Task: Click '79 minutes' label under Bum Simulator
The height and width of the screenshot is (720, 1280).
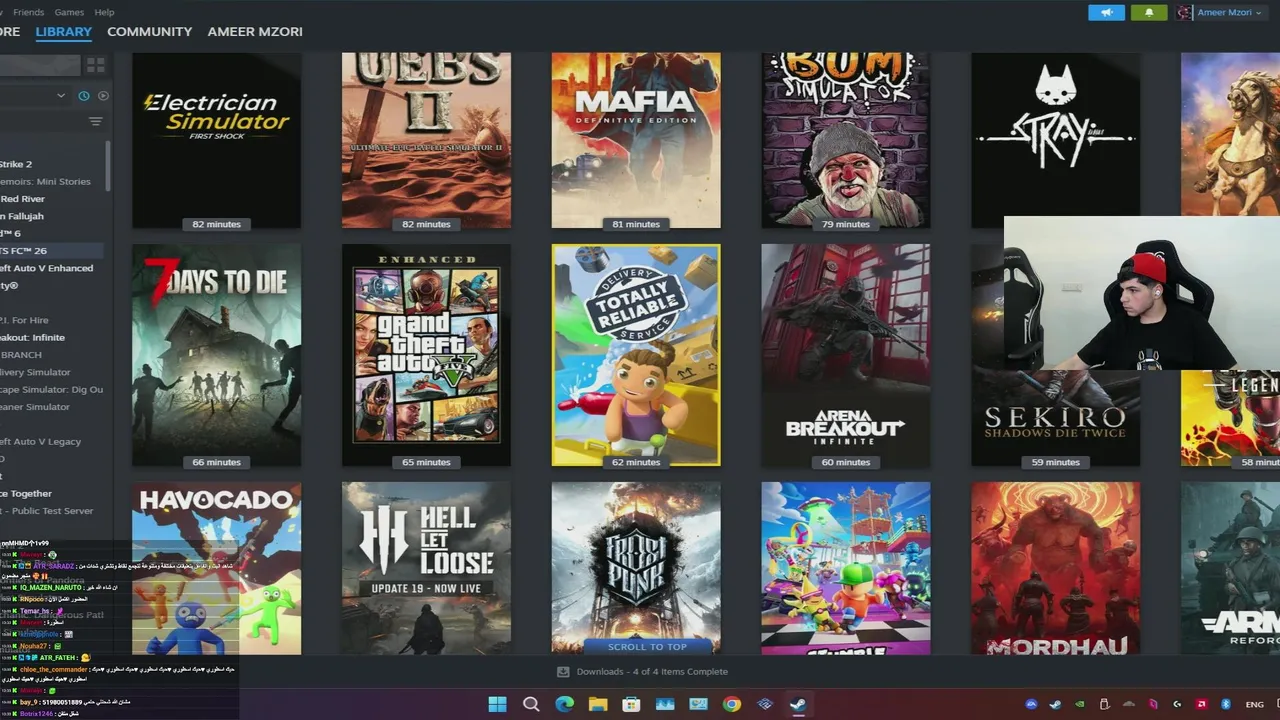Action: (x=846, y=224)
